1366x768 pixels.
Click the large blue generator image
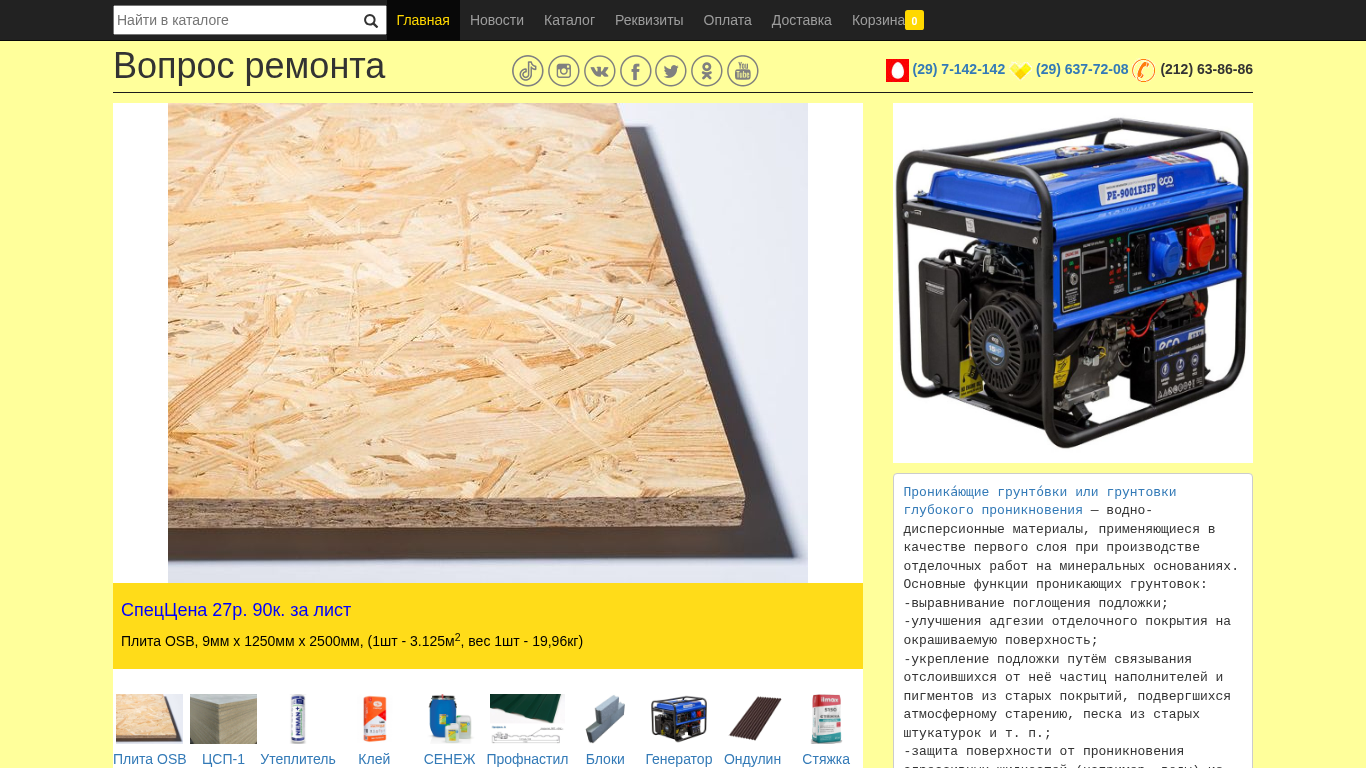click(1073, 283)
